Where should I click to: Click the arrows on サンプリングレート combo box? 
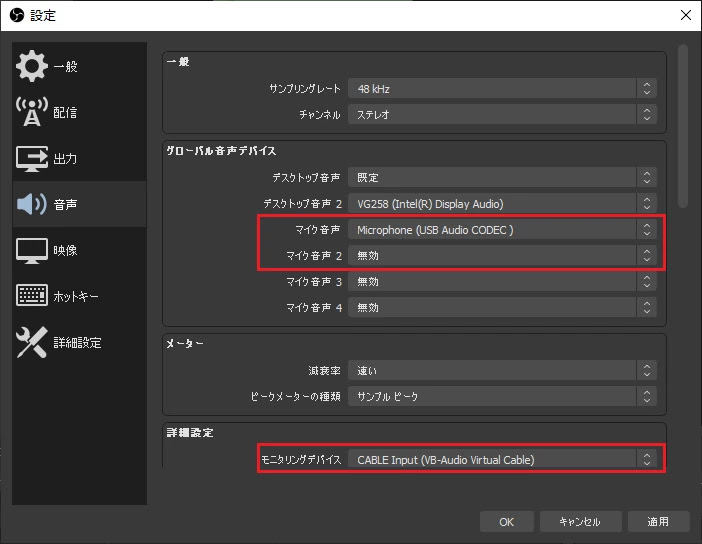point(646,89)
